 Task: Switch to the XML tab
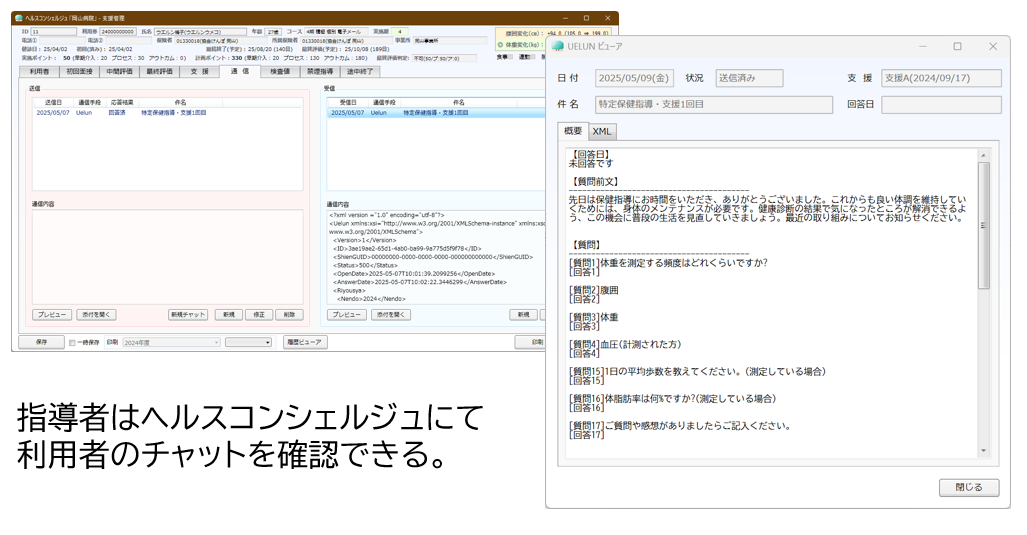(x=602, y=131)
